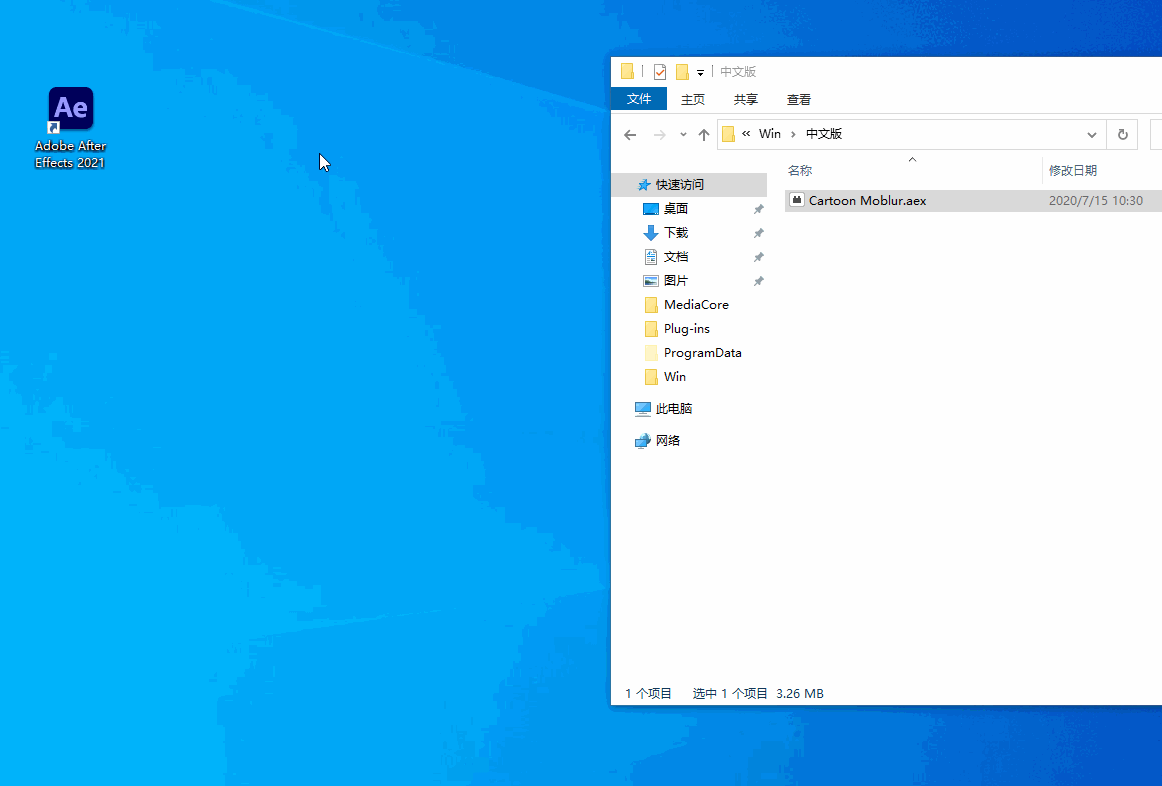This screenshot has width=1162, height=786.
Task: Expand the address bar history dropdown
Action: [x=1092, y=135]
